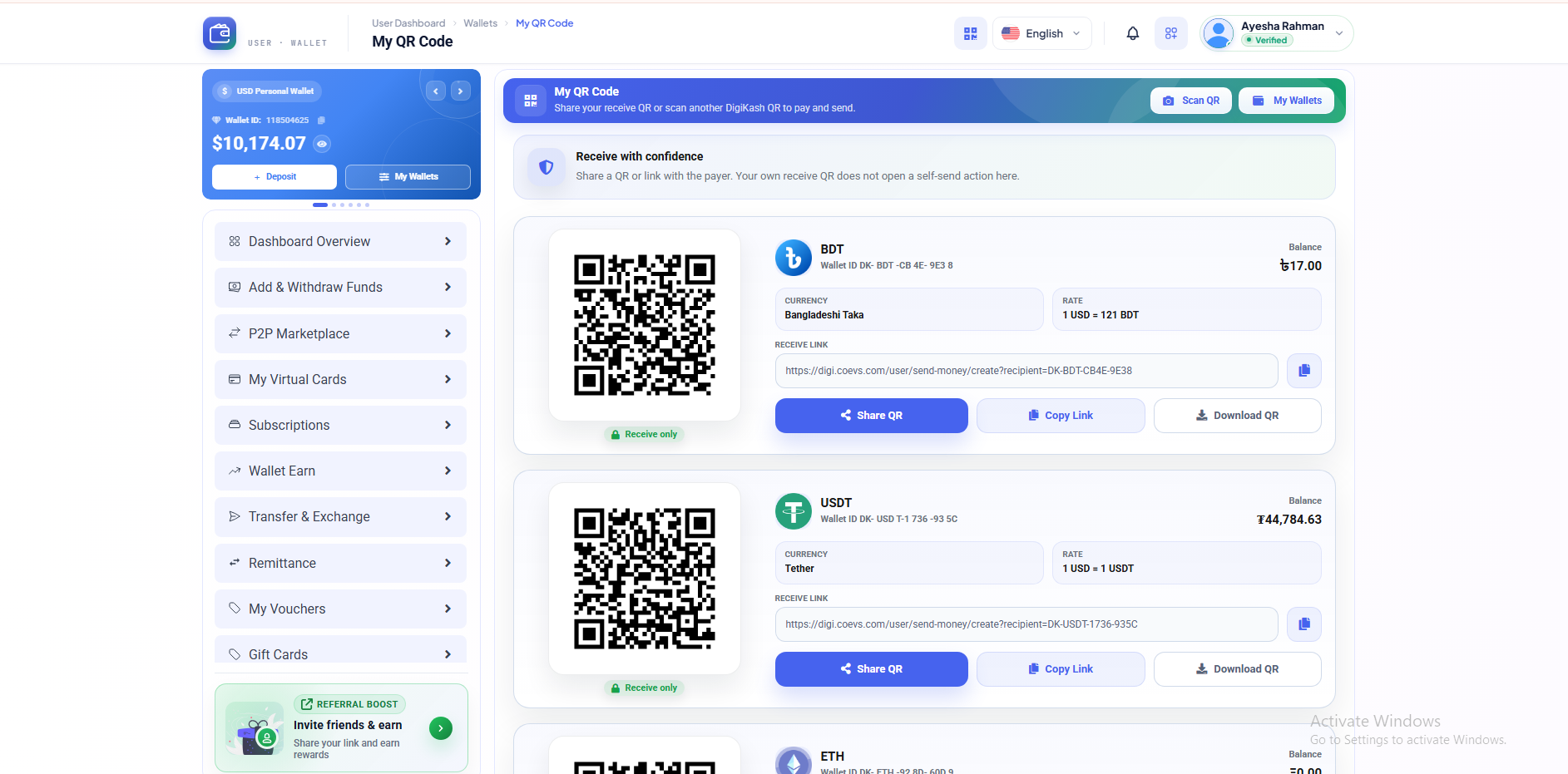
Task: Click the BDT currency logo
Action: point(794,258)
